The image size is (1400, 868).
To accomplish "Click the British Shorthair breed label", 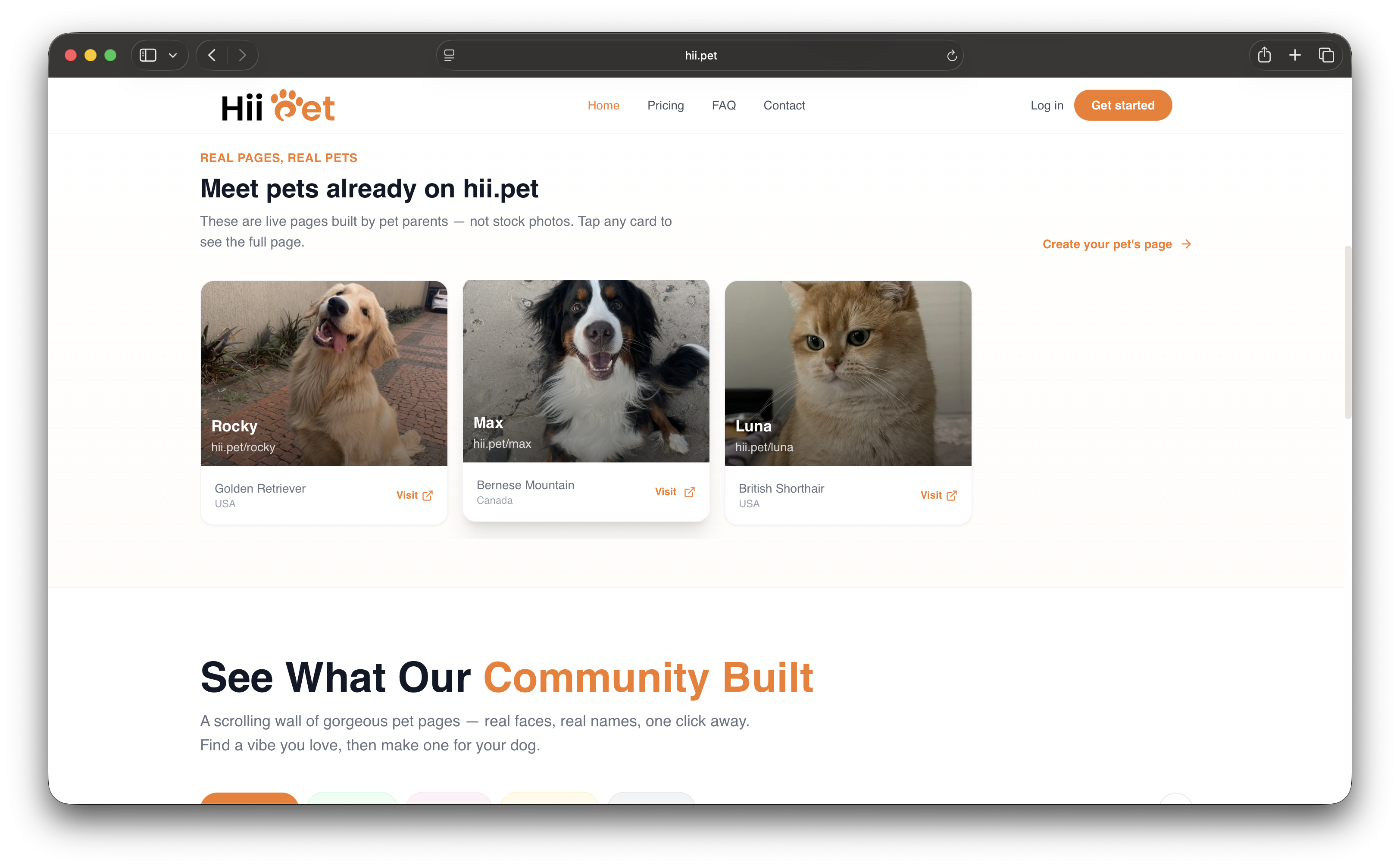I will click(781, 488).
